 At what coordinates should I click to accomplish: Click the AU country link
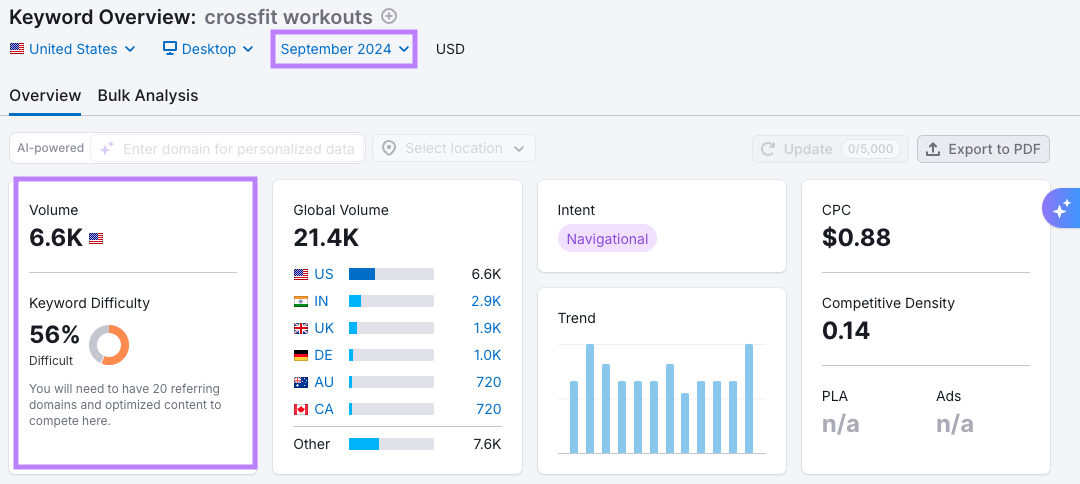pos(324,382)
